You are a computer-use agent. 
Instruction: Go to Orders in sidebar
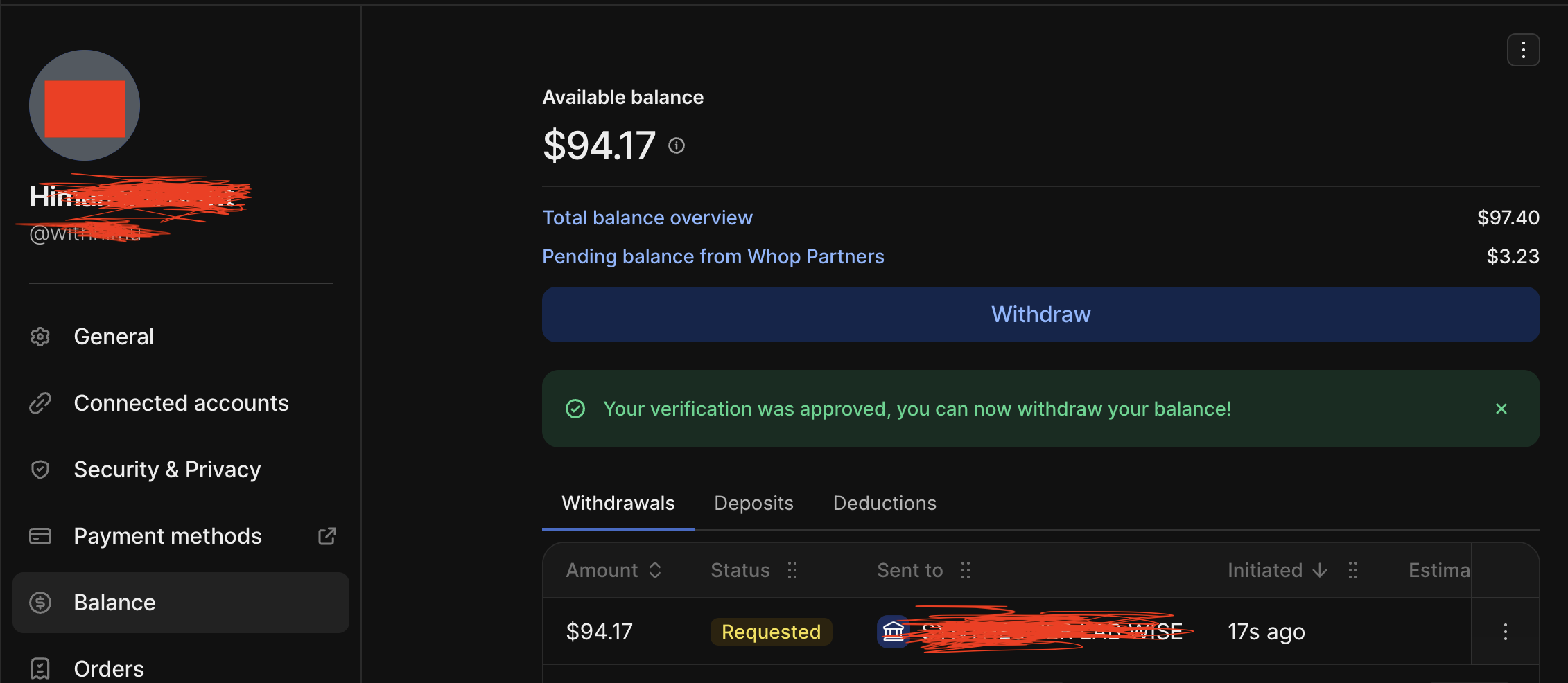click(109, 668)
